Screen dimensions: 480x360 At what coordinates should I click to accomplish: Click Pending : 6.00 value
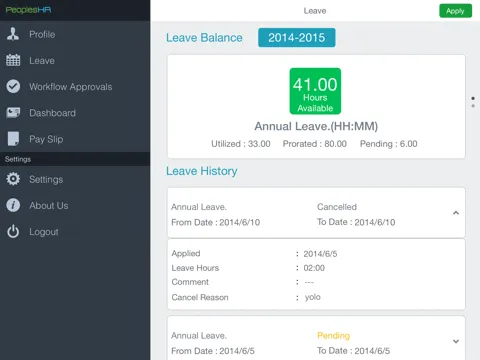pos(389,144)
